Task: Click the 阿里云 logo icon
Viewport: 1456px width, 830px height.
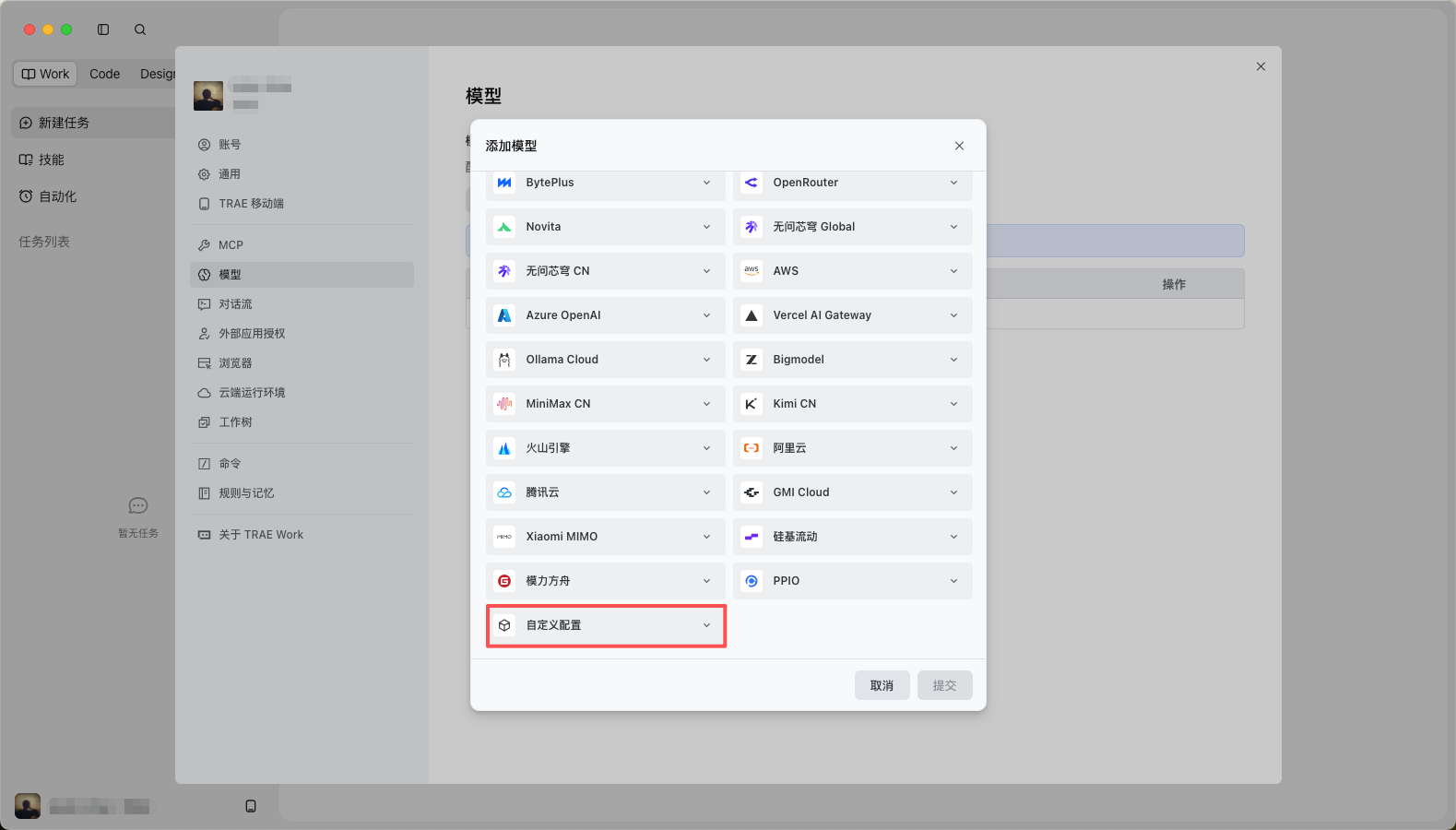Action: [752, 448]
